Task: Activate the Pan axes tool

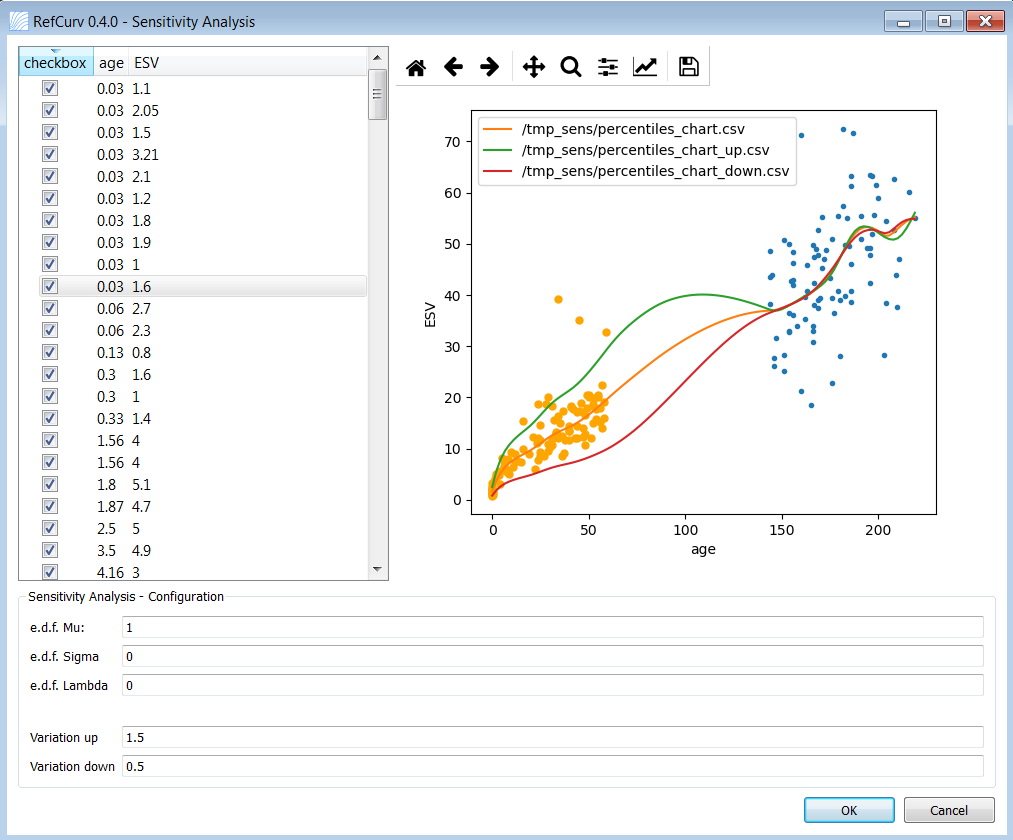Action: [x=534, y=67]
